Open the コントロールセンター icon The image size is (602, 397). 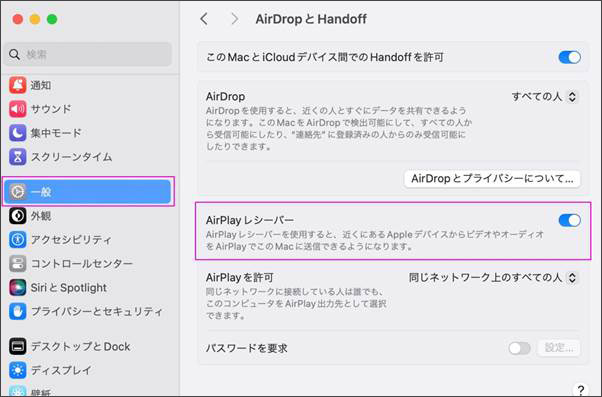(x=18, y=263)
